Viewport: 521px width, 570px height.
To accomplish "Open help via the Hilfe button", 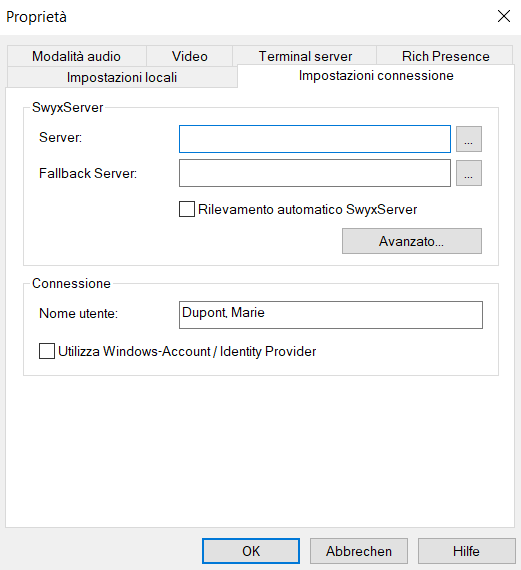I will (466, 551).
